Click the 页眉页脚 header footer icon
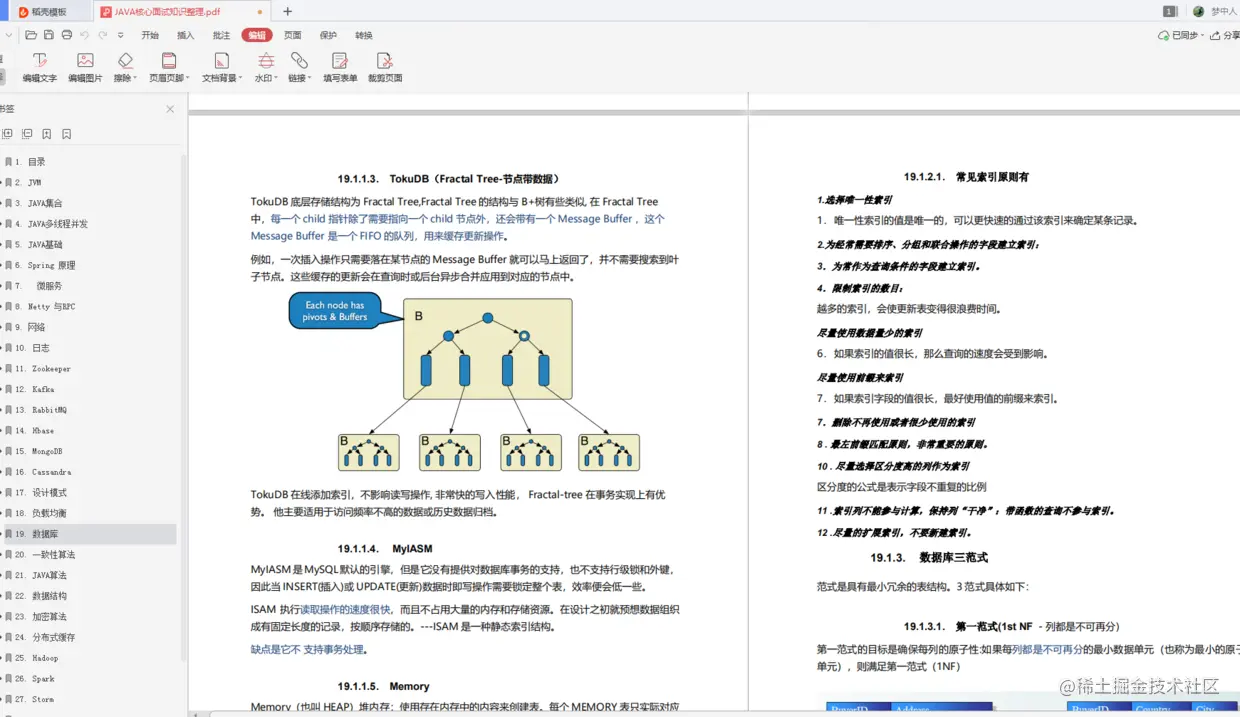This screenshot has width=1240, height=717. 169,61
